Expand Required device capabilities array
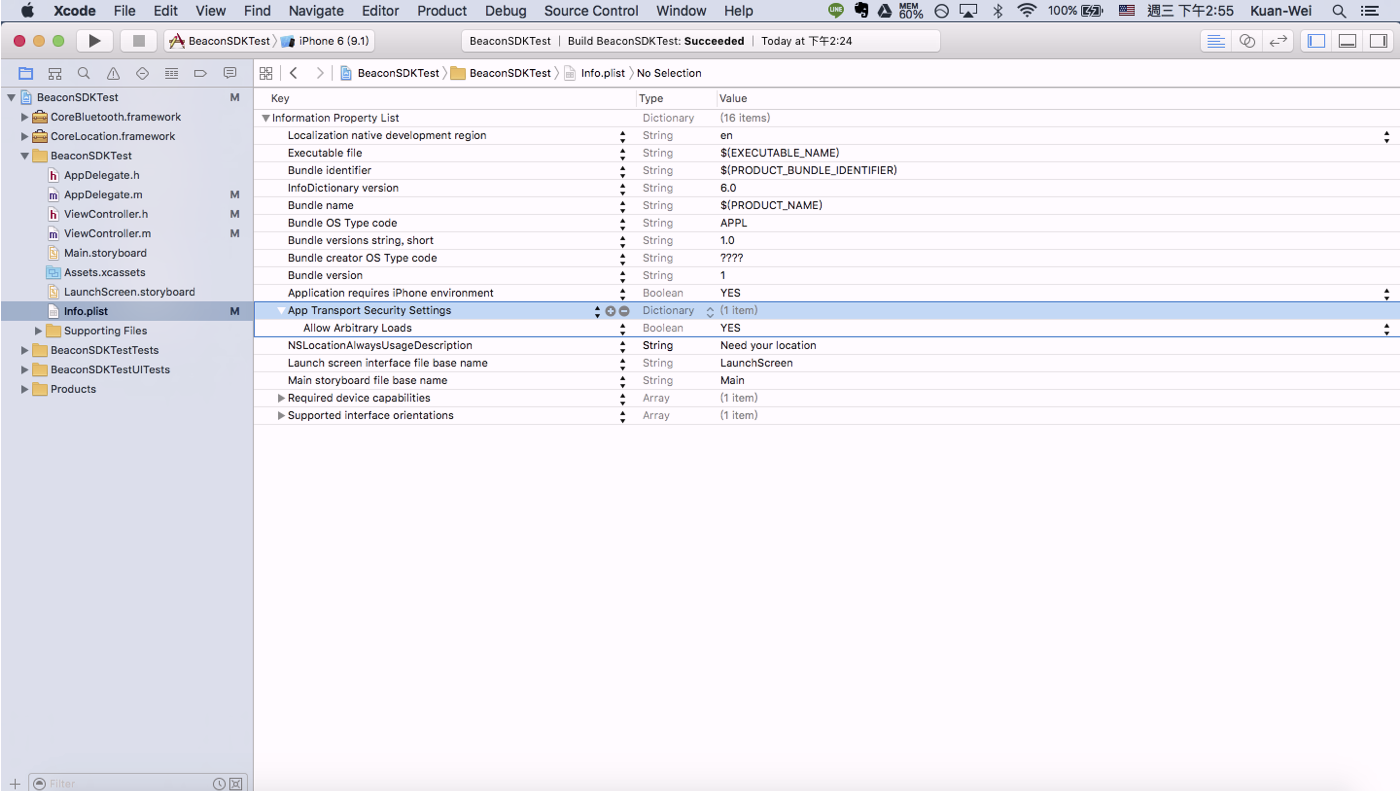This screenshot has width=1400, height=791. pyautogui.click(x=281, y=398)
